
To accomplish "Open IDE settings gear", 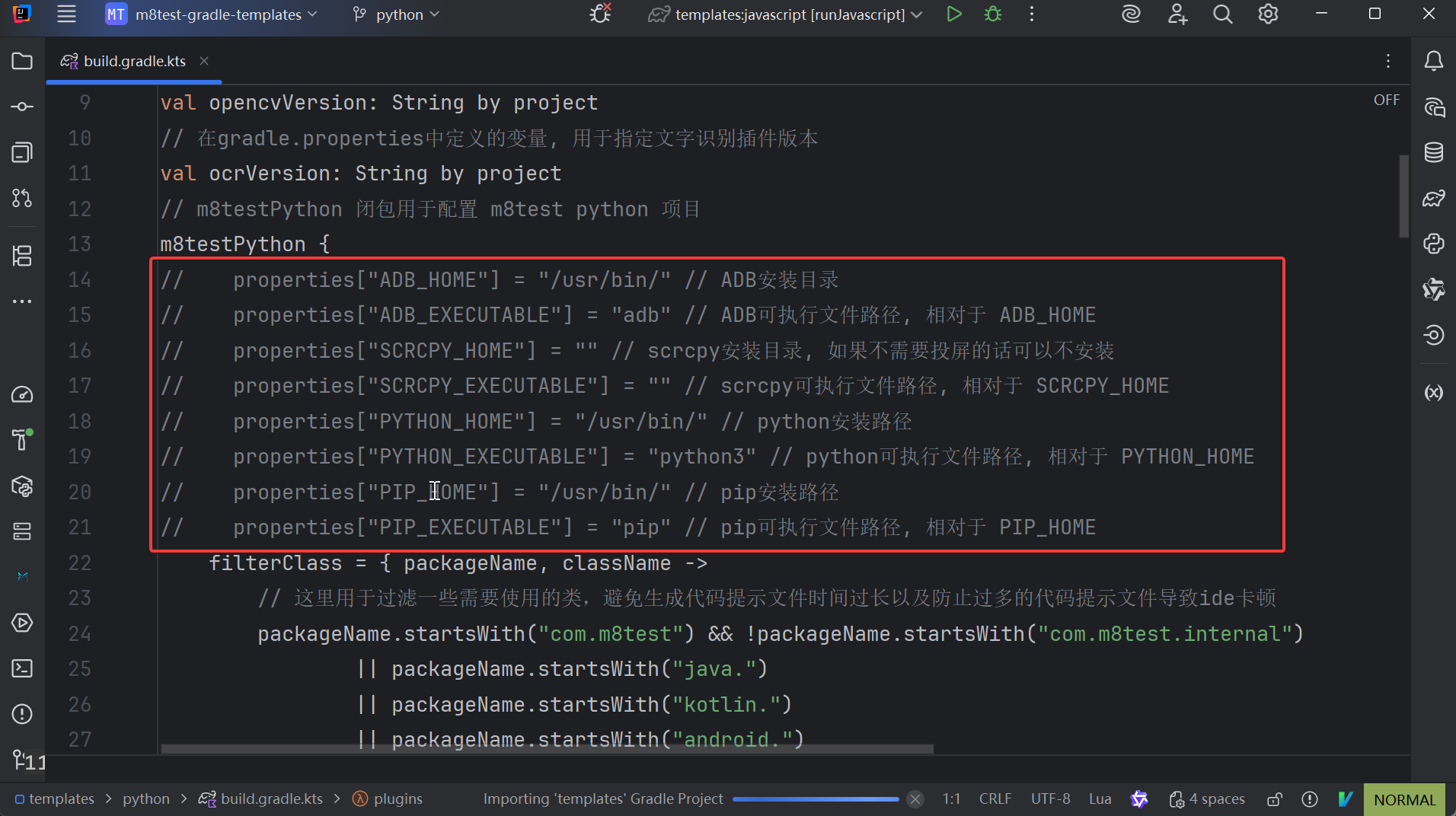I will 1268,14.
